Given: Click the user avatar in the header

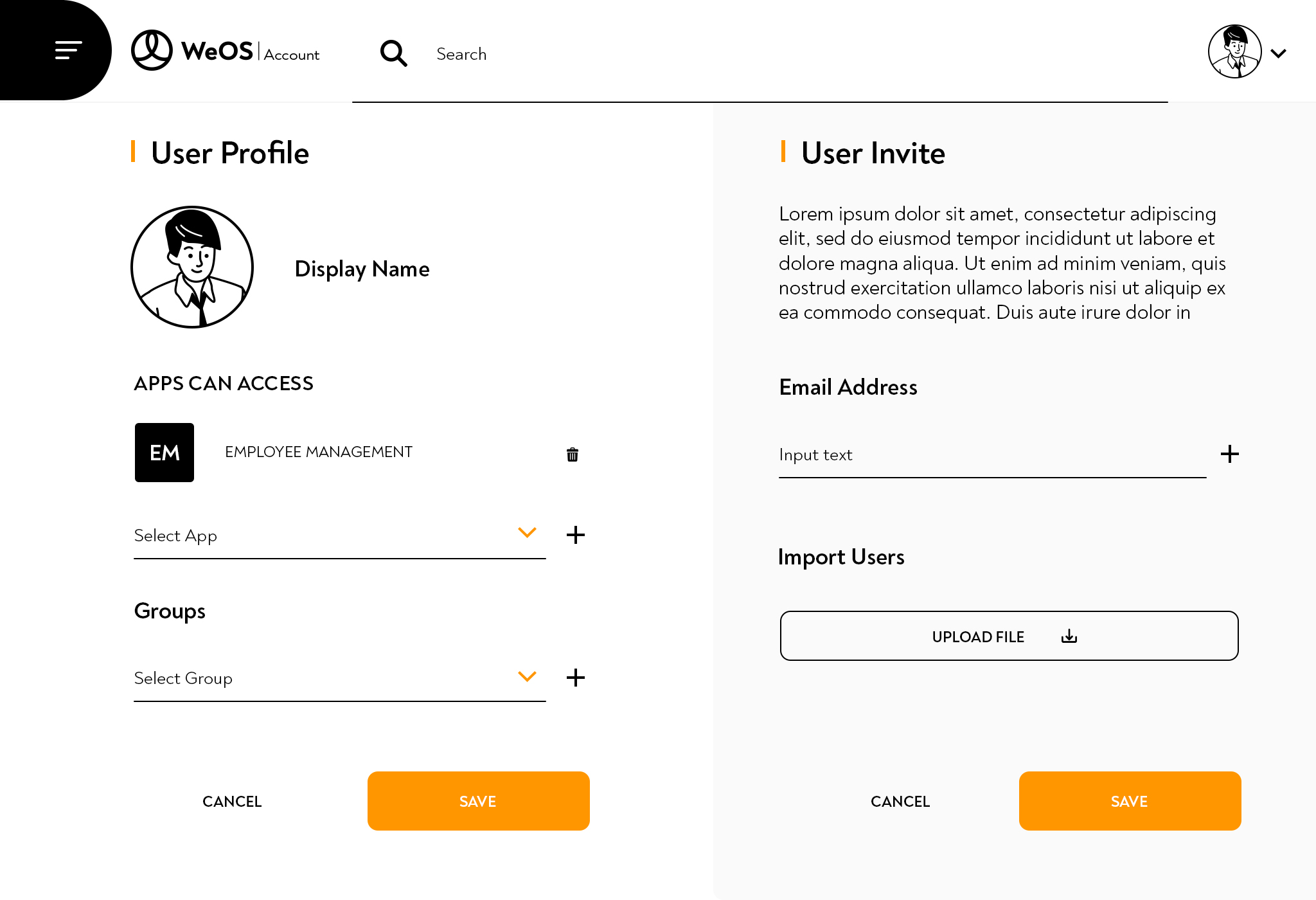Looking at the screenshot, I should pos(1234,52).
